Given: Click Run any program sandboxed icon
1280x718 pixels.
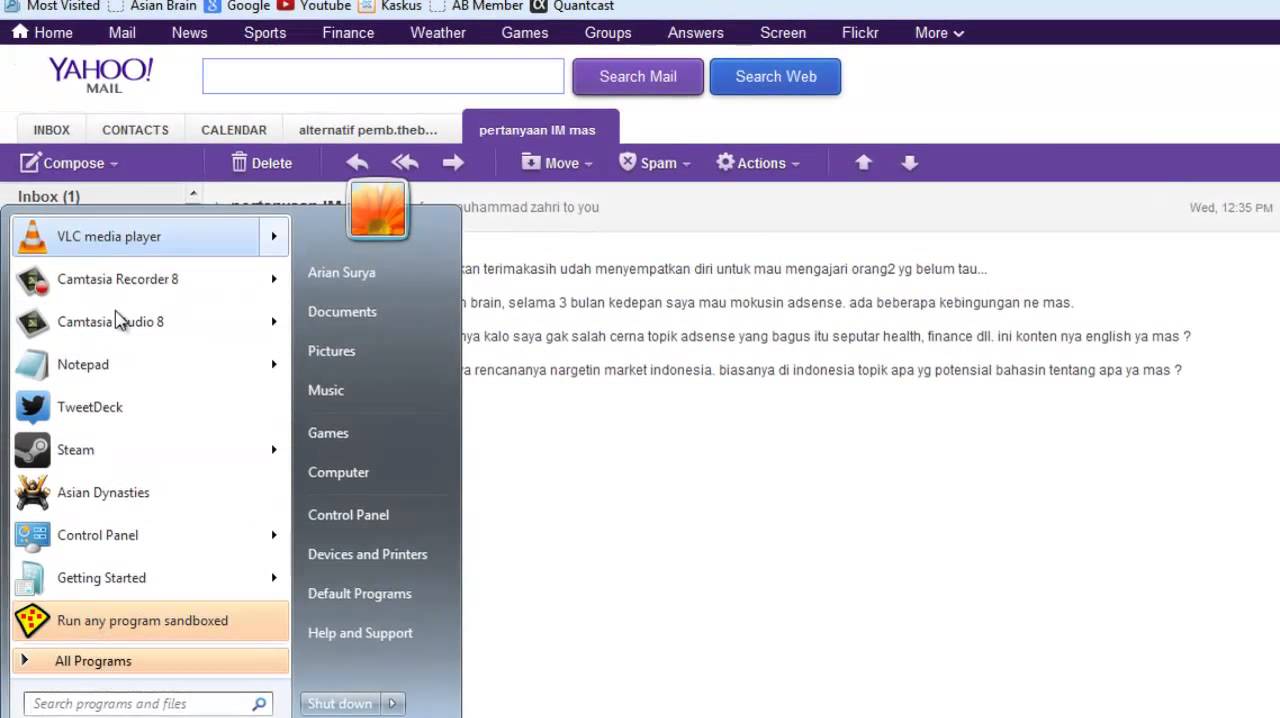Looking at the screenshot, I should pyautogui.click(x=33, y=621).
